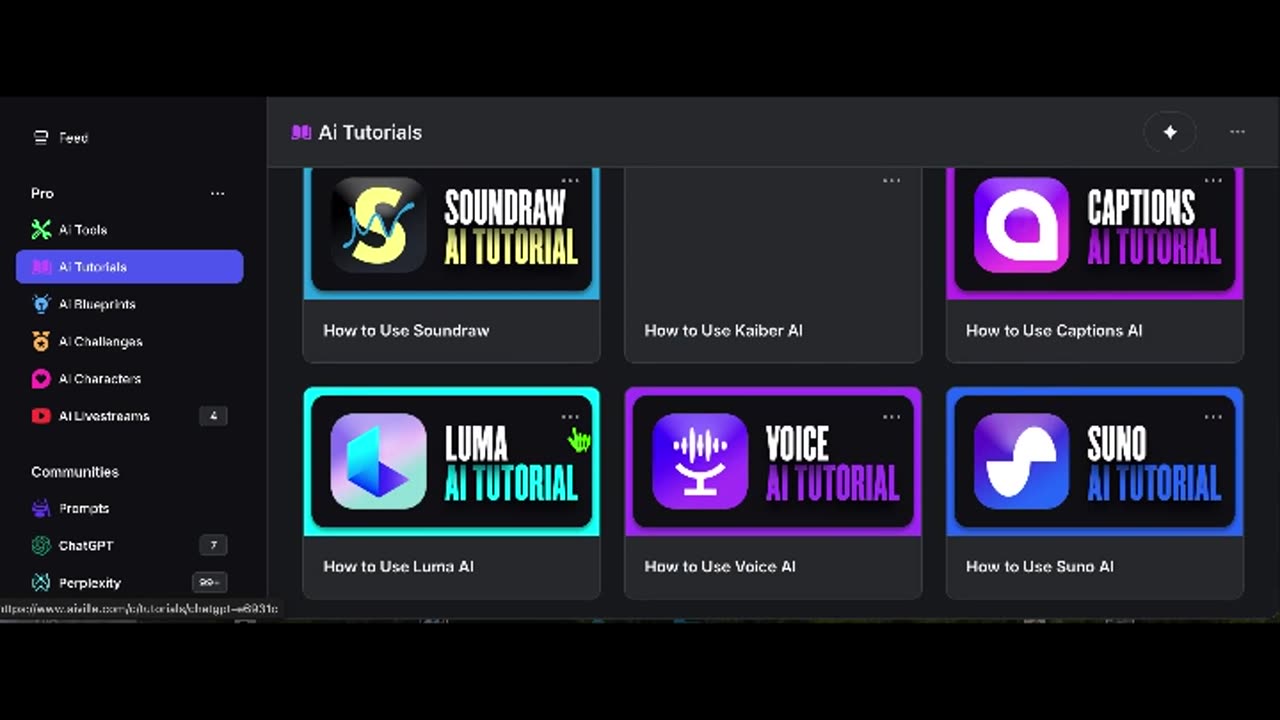Image resolution: width=1280 pixels, height=720 pixels.
Task: Open How to Use Captions AI post
Action: [1054, 330]
